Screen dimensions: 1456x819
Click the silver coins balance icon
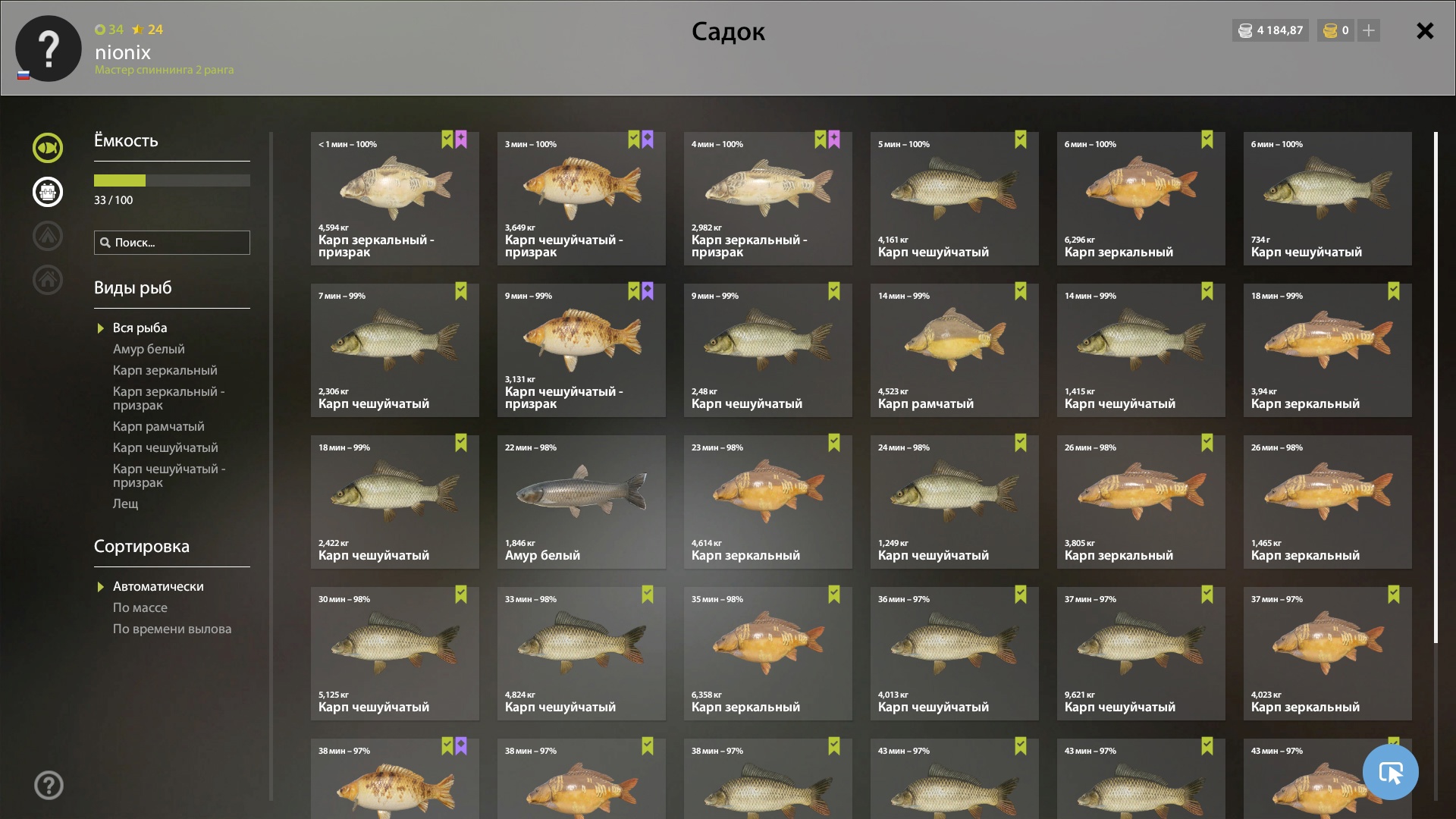coord(1245,31)
